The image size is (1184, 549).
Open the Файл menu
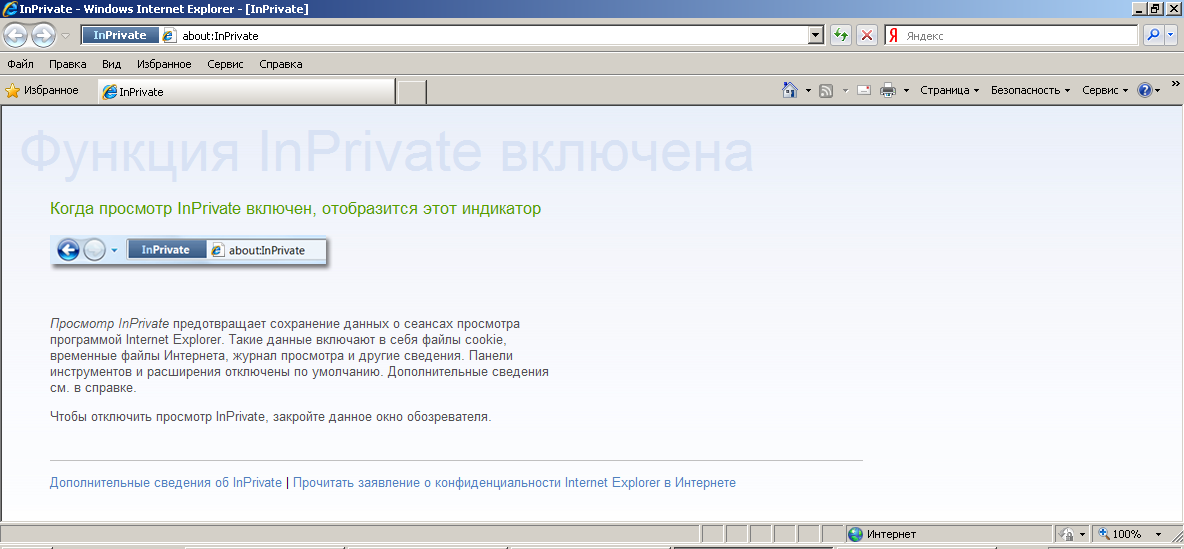20,64
